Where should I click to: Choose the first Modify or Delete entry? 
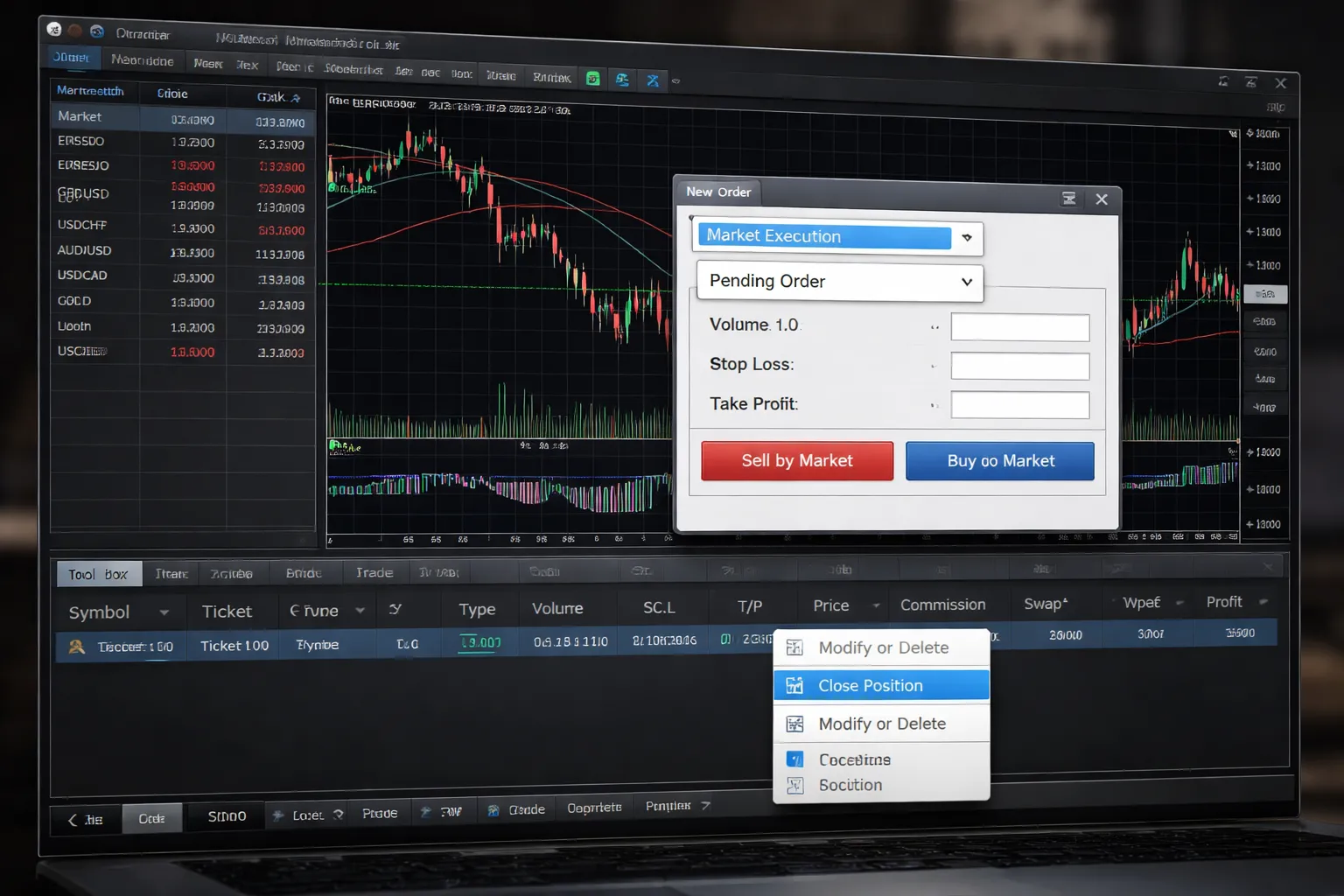(x=881, y=647)
